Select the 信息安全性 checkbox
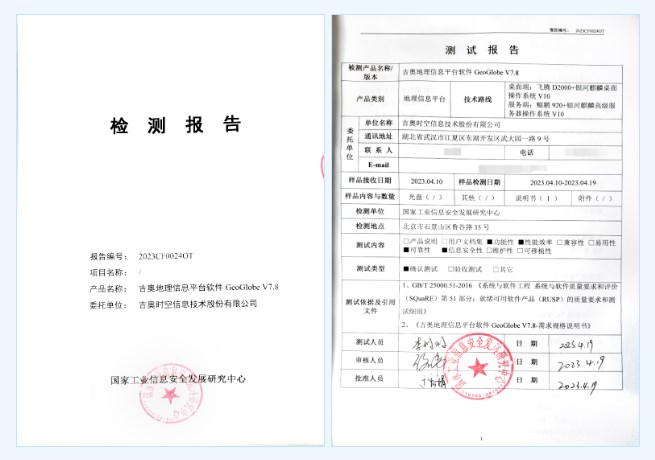655x460 pixels. (x=445, y=252)
